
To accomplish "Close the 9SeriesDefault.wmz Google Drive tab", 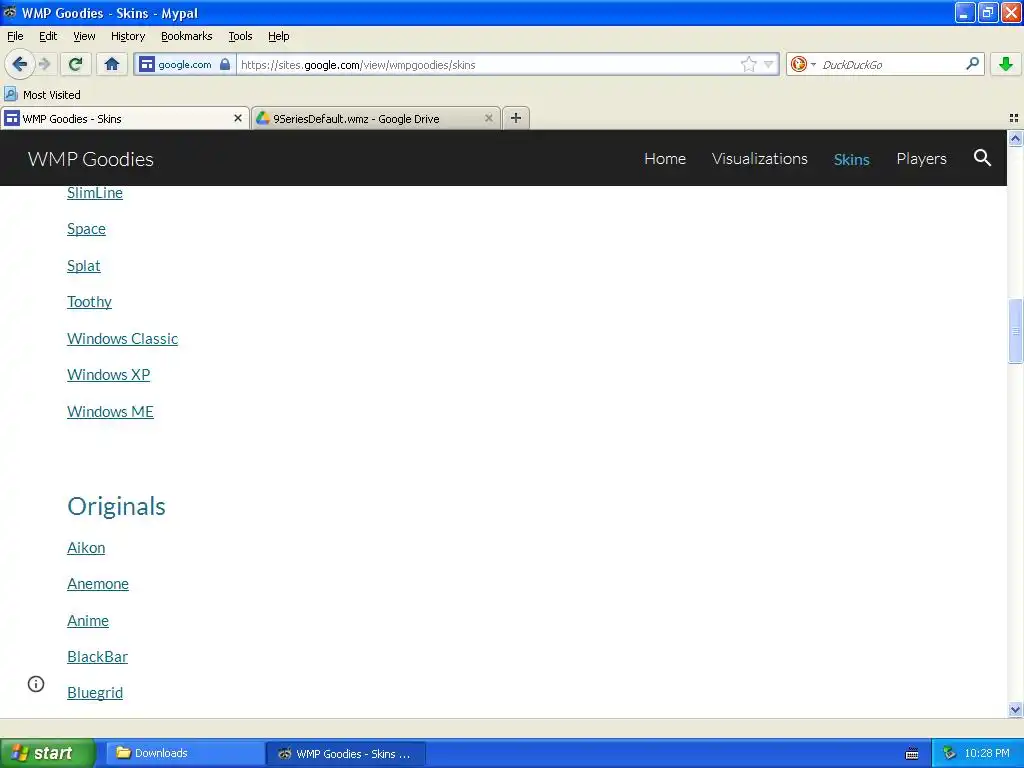I will point(488,118).
